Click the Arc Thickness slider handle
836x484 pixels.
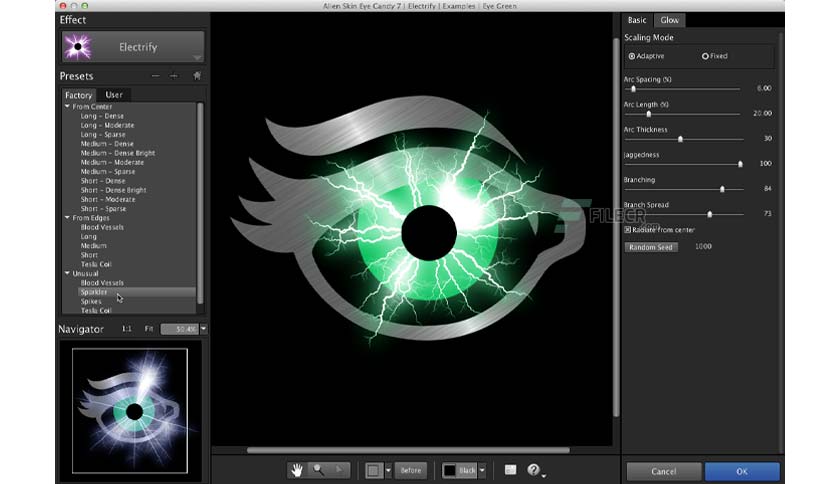coord(680,139)
